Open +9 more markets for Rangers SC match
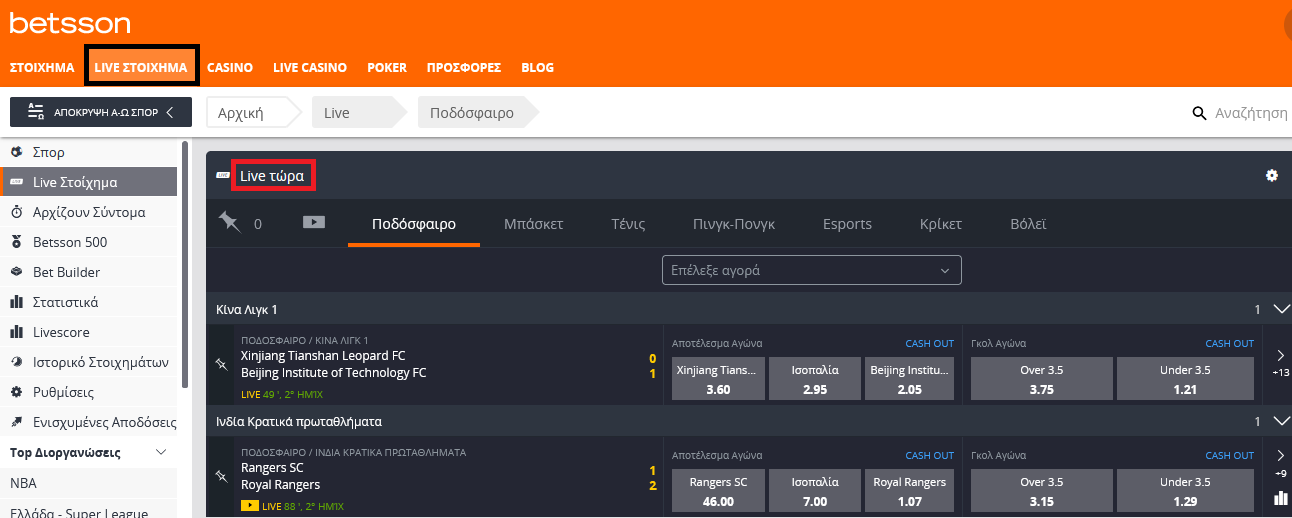The image size is (1292, 518). pos(1281,463)
